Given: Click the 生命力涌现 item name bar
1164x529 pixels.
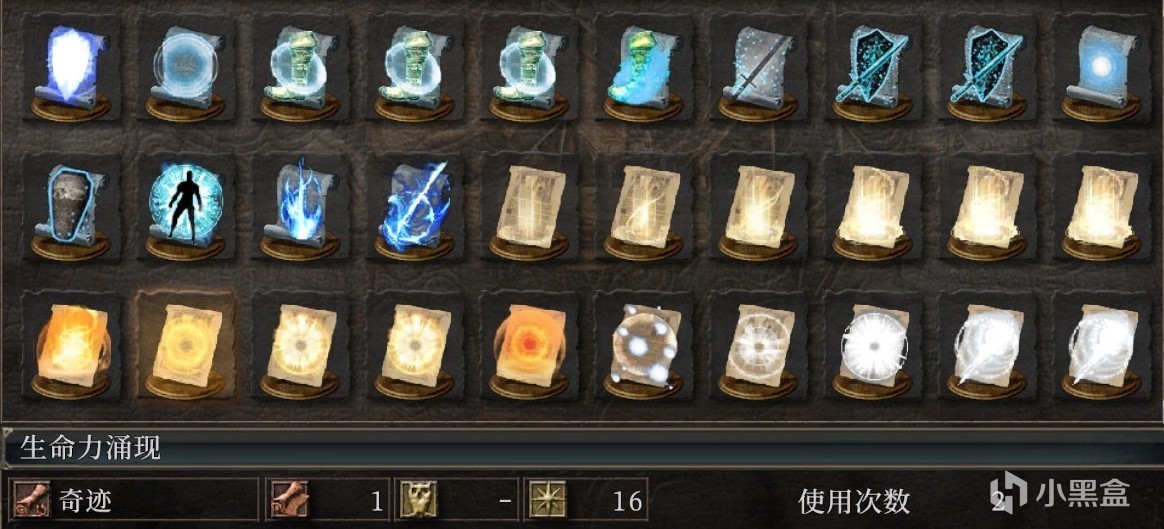Looking at the screenshot, I should click(x=582, y=447).
